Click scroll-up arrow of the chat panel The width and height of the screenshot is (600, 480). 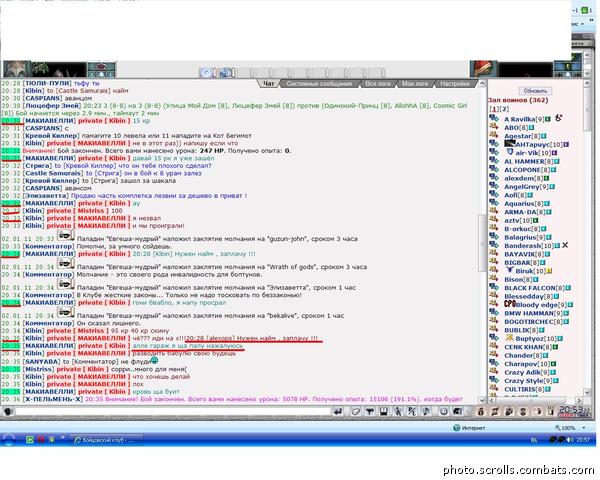[x=482, y=83]
